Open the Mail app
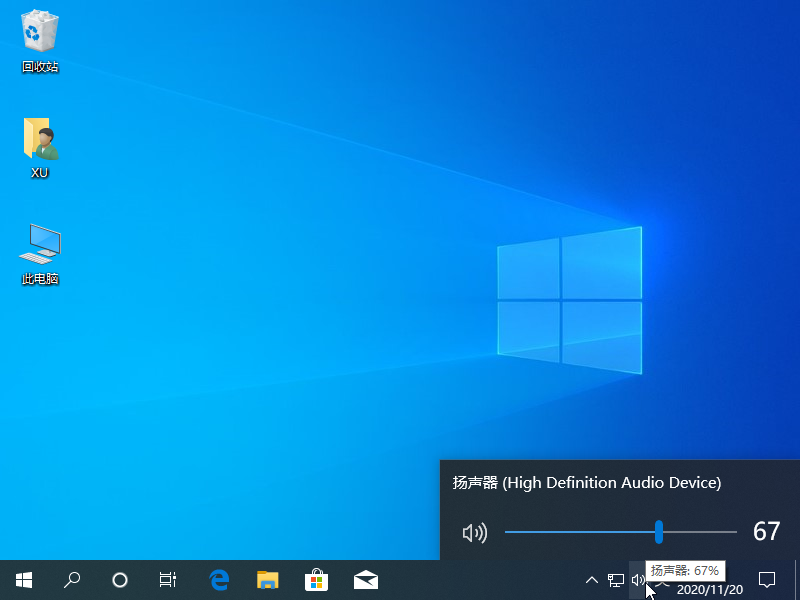The height and width of the screenshot is (600, 800). (365, 580)
